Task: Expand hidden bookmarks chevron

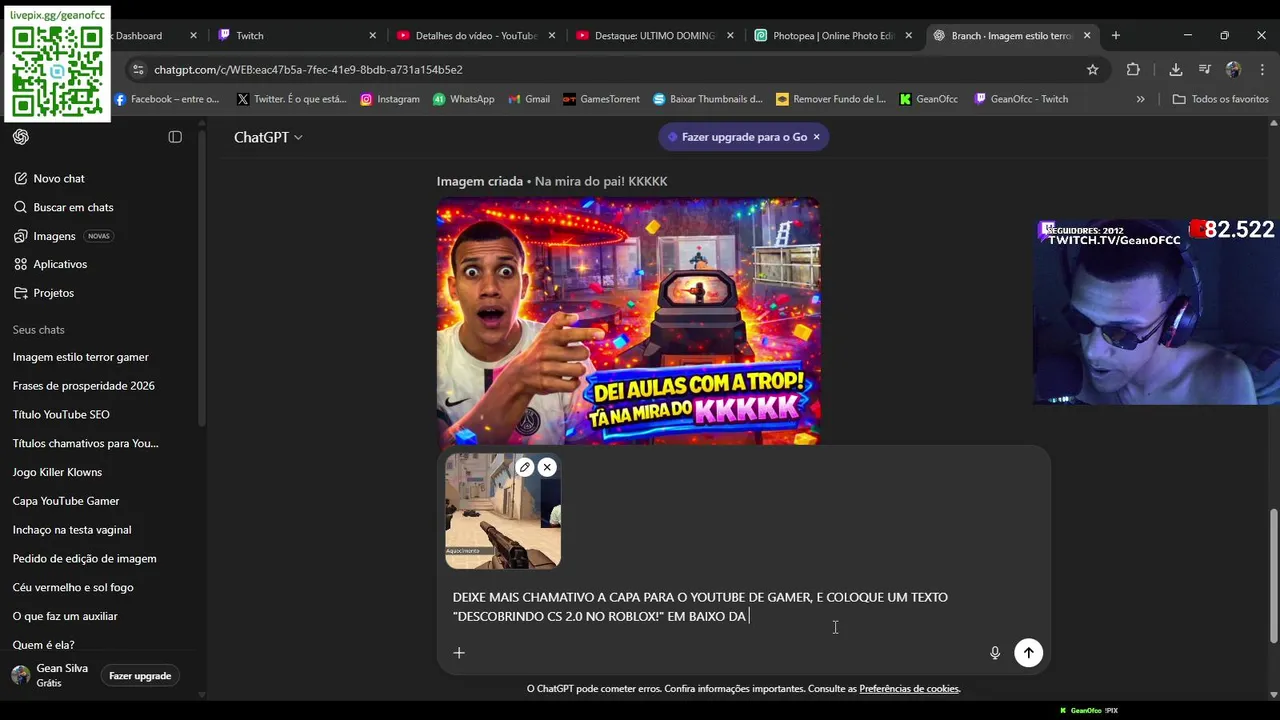Action: pos(1141,99)
